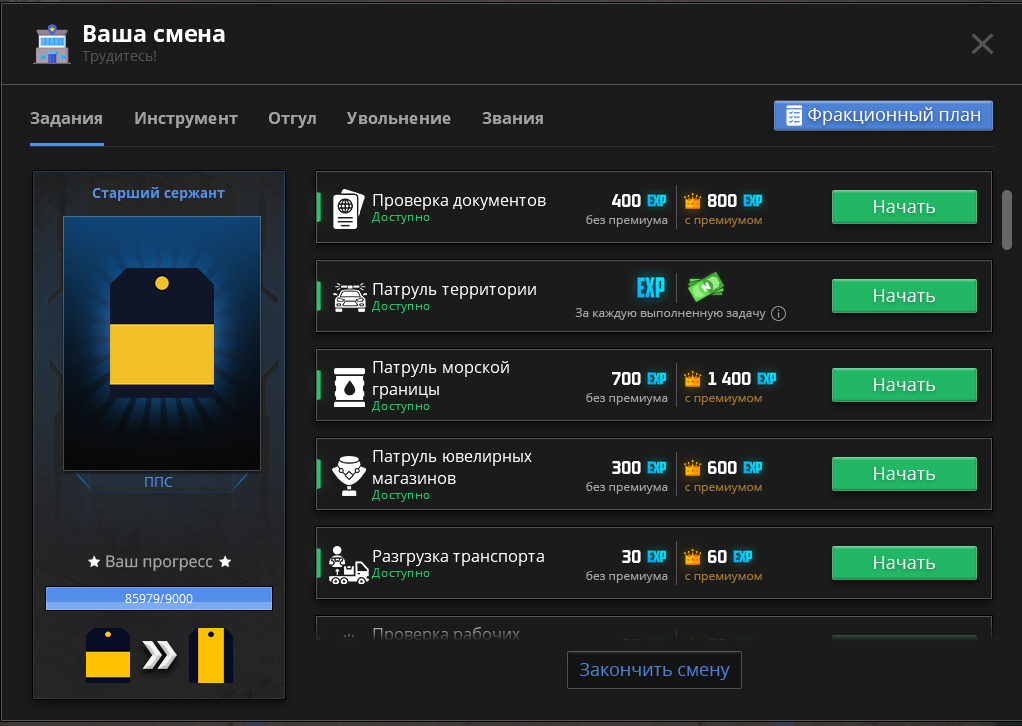Click the Разгрузка транспорта task title
Viewport: 1022px width, 726px height.
click(458, 557)
